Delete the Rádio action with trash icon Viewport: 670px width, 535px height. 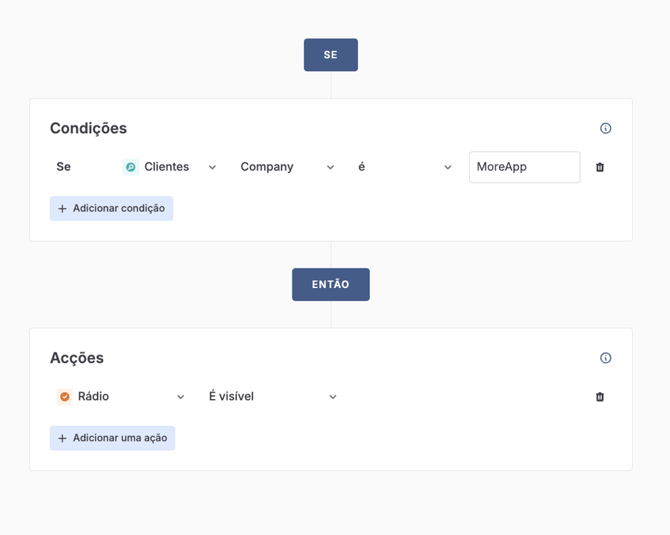[600, 397]
